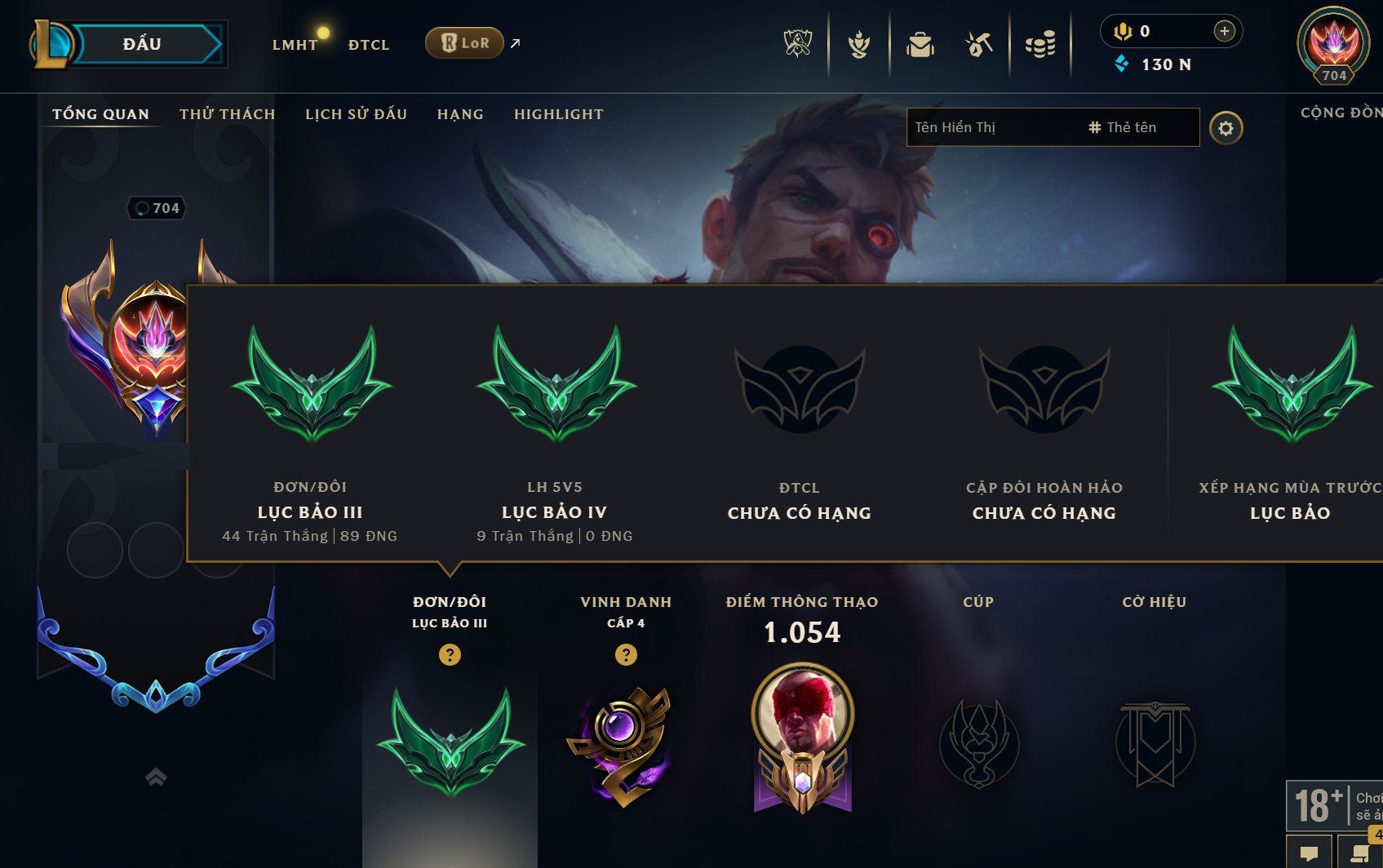The image size is (1383, 868).
Task: Expand the banner double chevron arrow
Action: (156, 776)
